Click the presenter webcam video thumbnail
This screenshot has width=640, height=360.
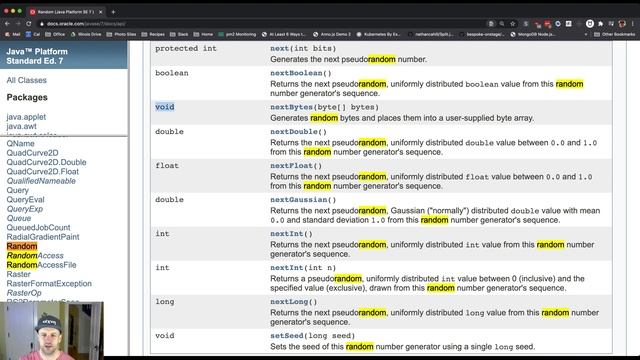click(x=52, y=331)
